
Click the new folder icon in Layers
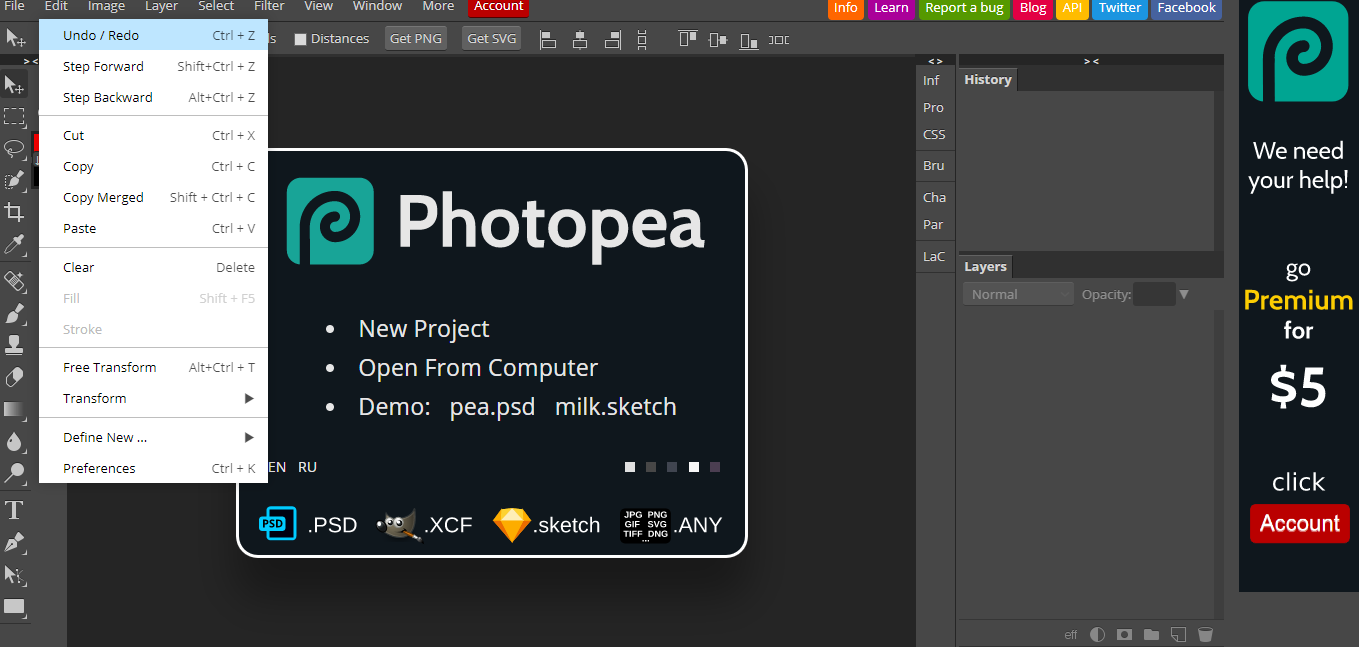pyautogui.click(x=1151, y=634)
